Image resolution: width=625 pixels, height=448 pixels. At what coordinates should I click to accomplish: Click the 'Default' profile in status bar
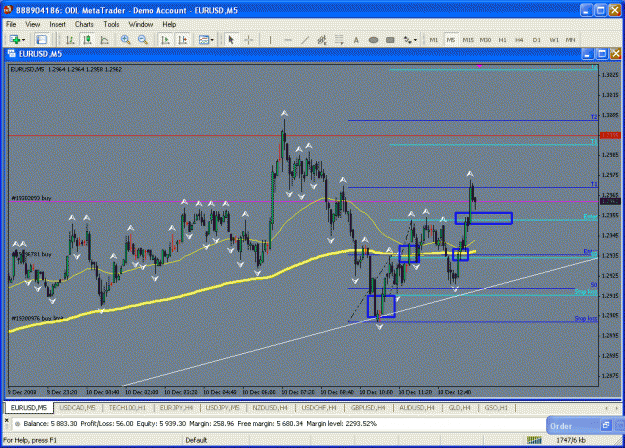point(196,440)
